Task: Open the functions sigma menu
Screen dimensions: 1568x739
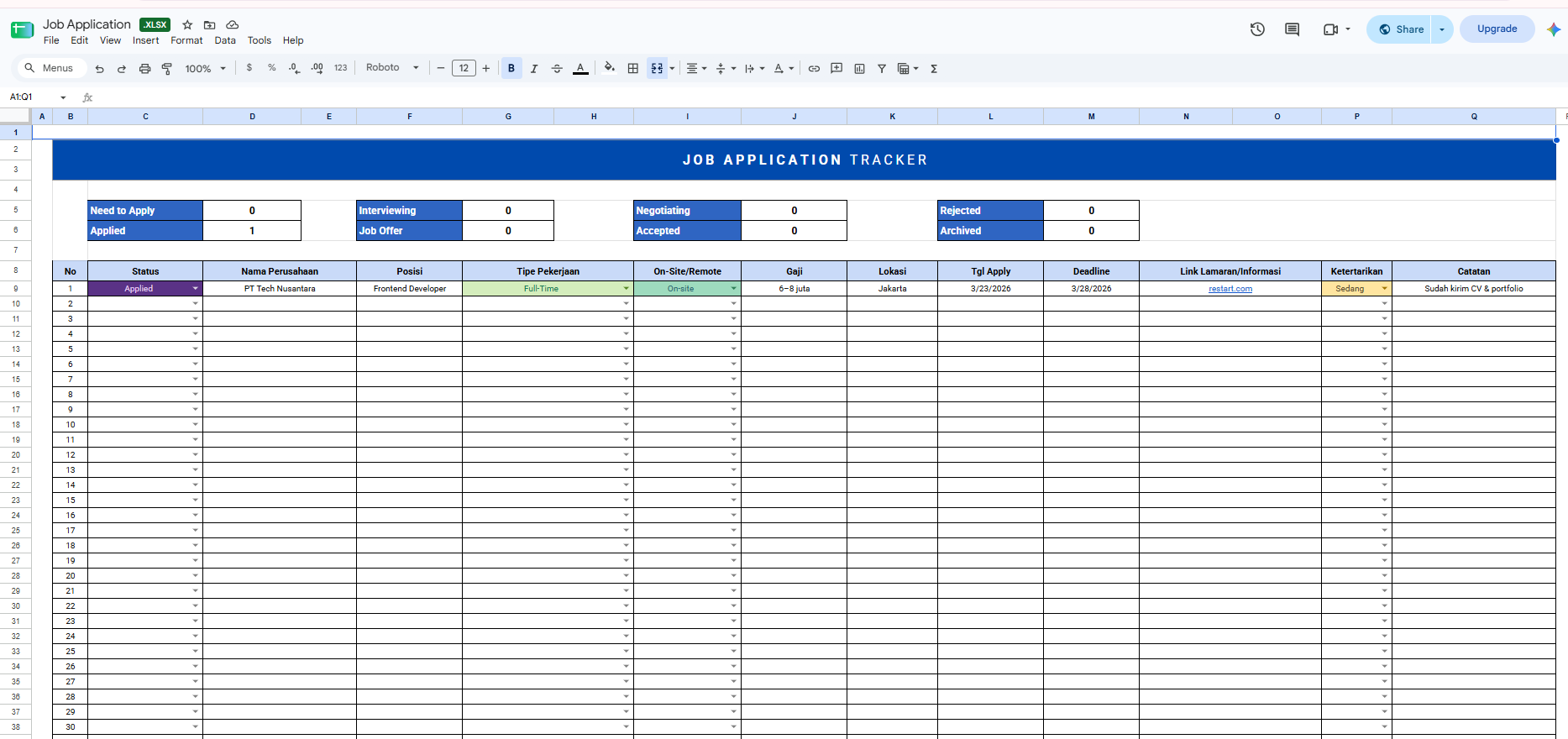Action: pyautogui.click(x=934, y=69)
